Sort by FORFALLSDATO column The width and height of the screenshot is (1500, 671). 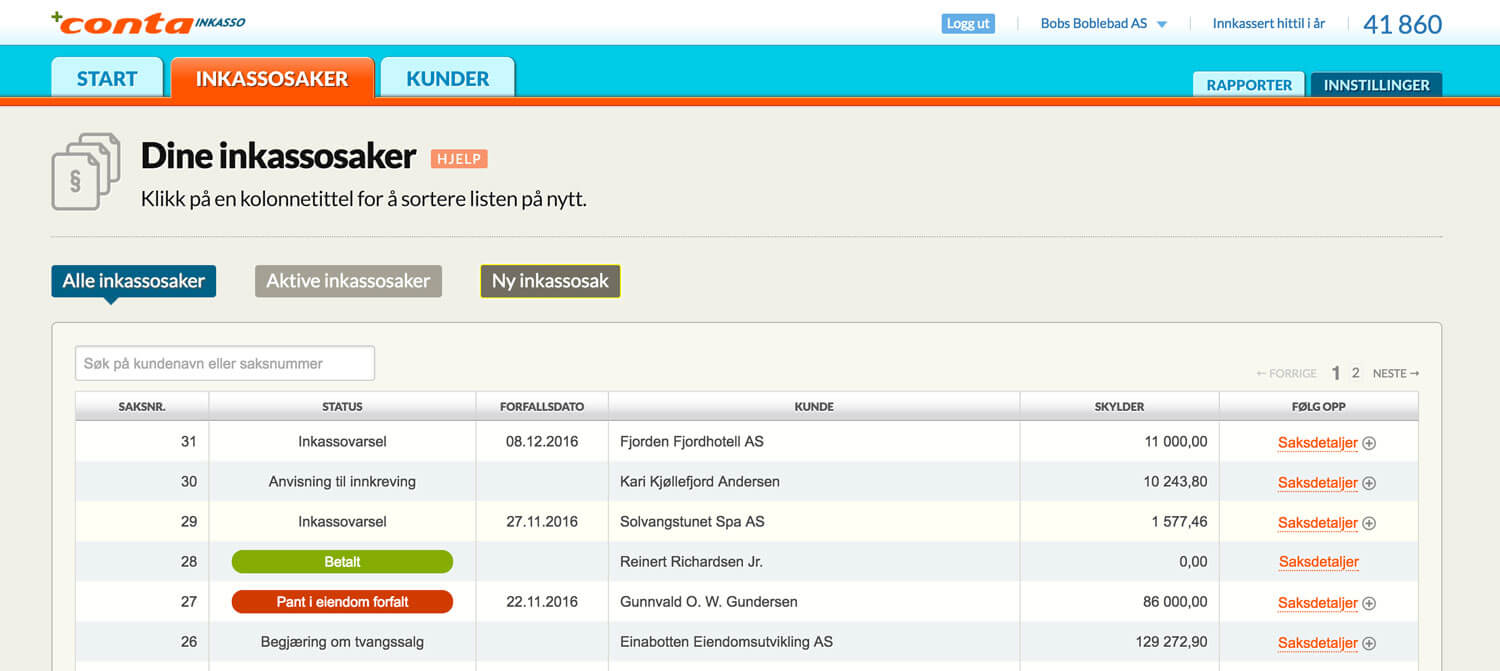[542, 407]
